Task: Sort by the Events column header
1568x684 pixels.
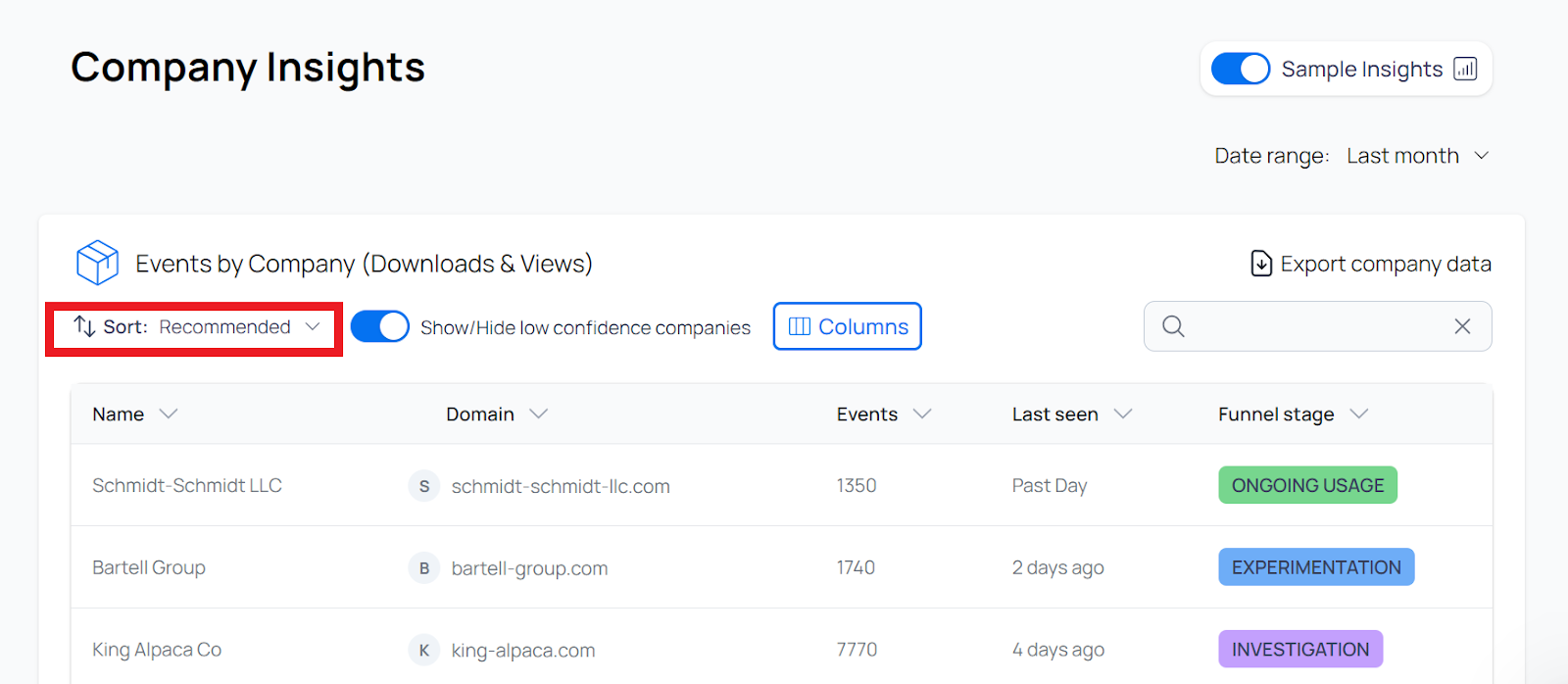Action: pyautogui.click(x=867, y=415)
